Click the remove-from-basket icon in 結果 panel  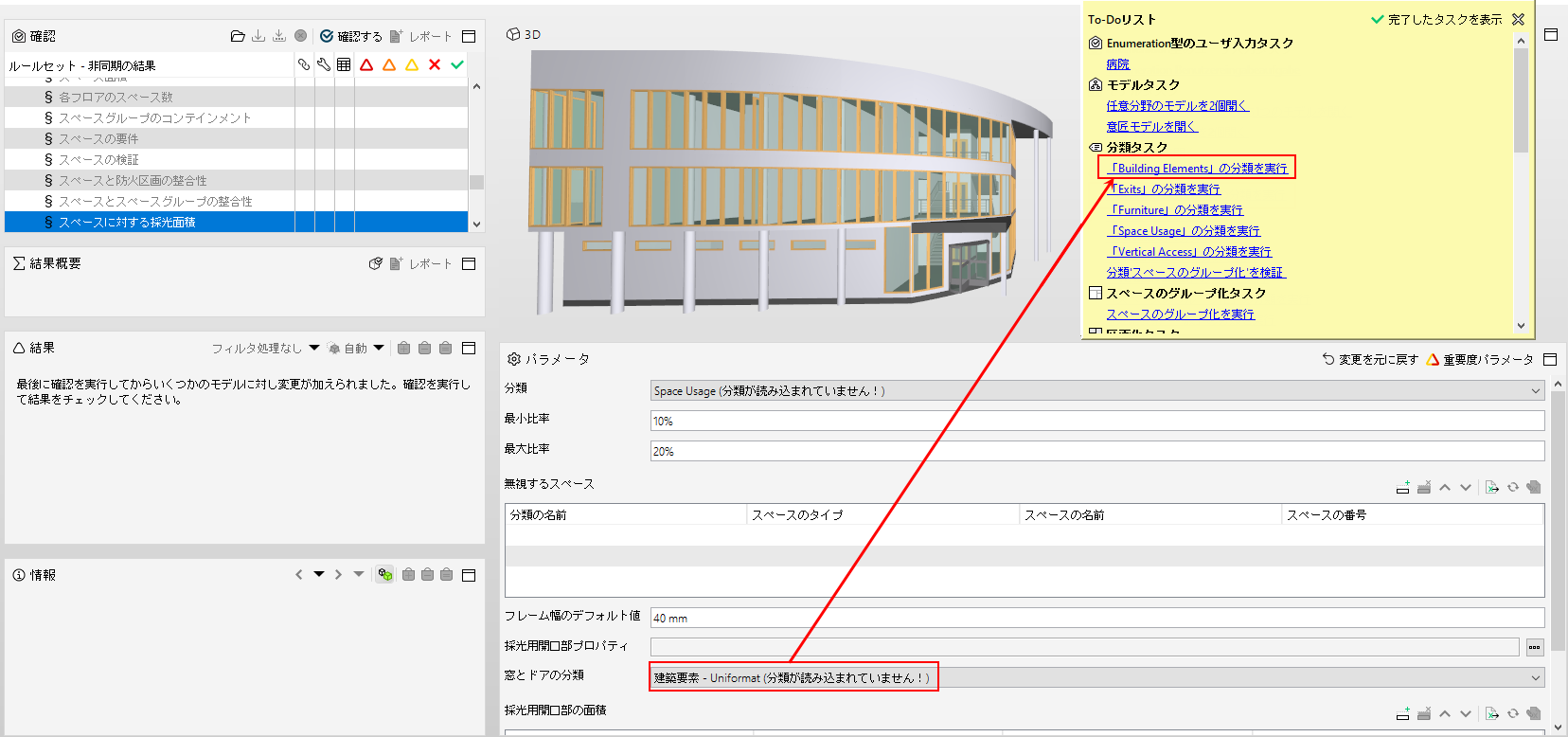425,348
